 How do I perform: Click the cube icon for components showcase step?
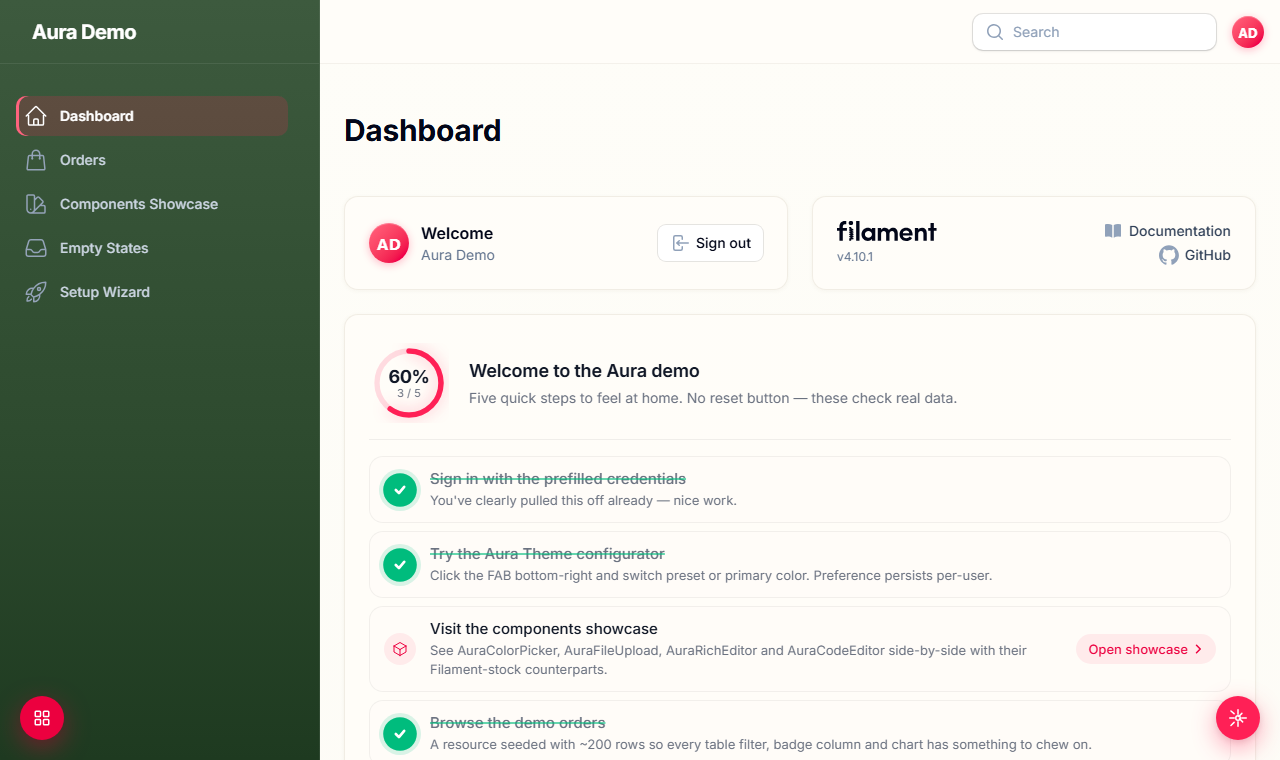click(x=400, y=649)
